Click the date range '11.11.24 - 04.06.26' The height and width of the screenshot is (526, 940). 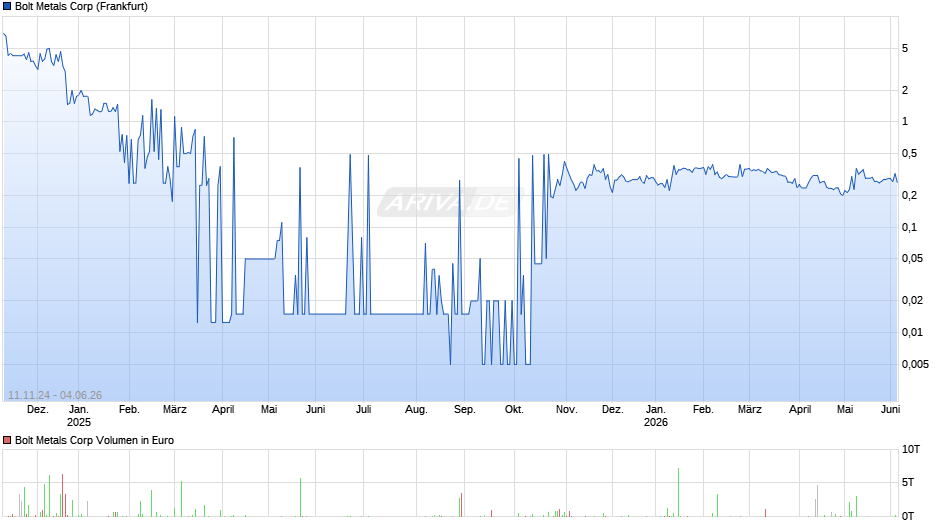(x=55, y=395)
